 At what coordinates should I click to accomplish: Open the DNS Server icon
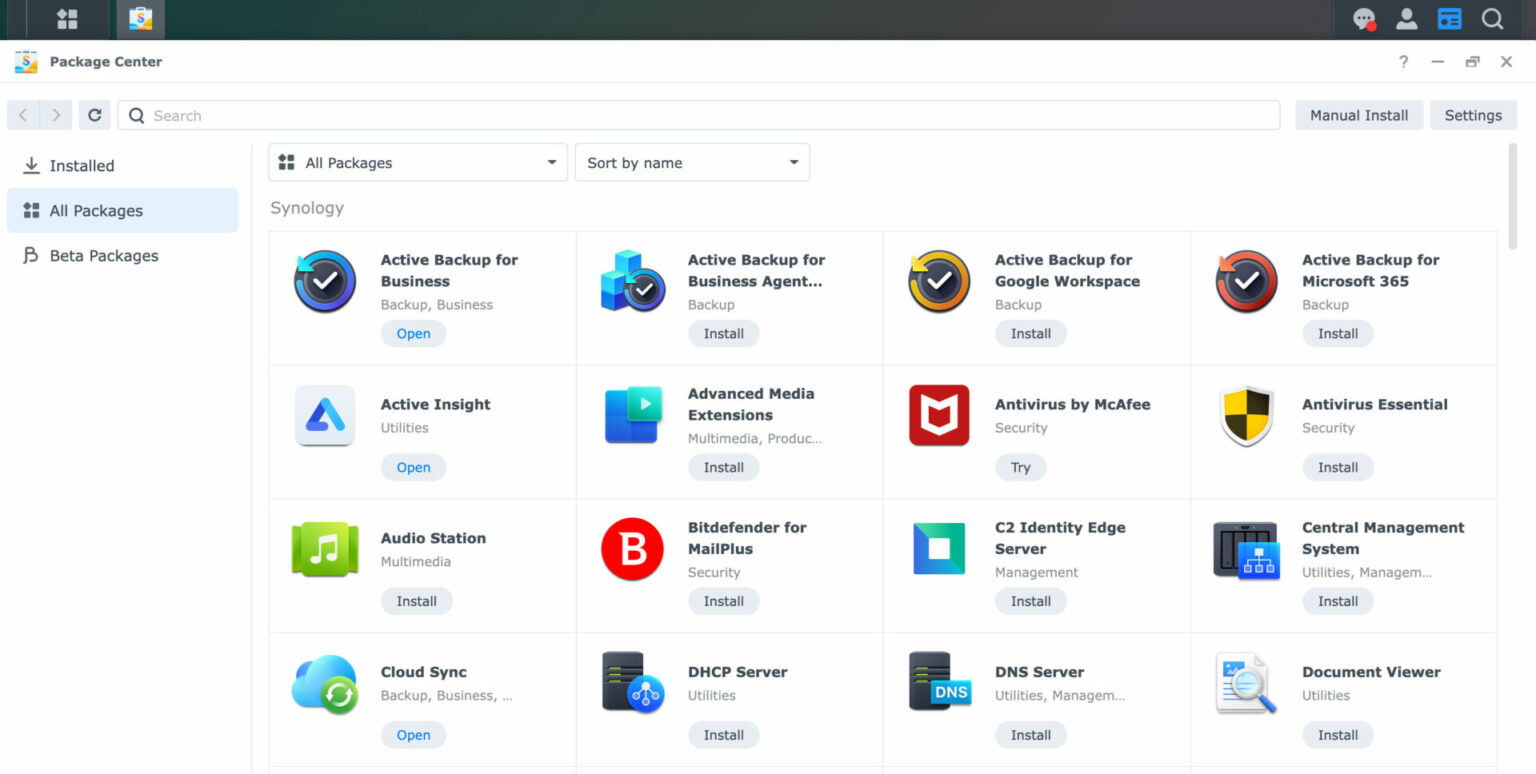938,683
